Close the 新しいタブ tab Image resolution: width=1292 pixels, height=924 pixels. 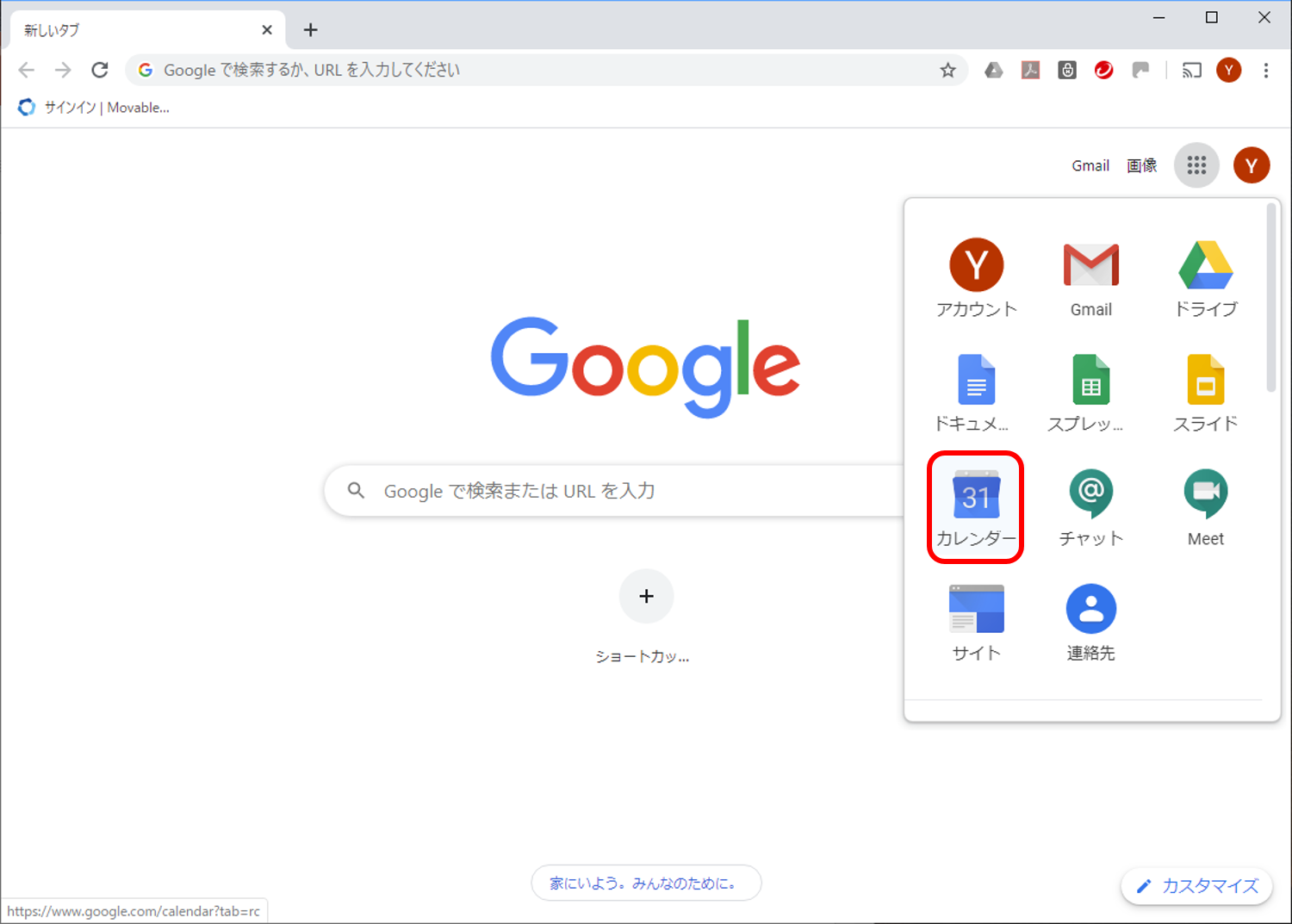point(267,30)
